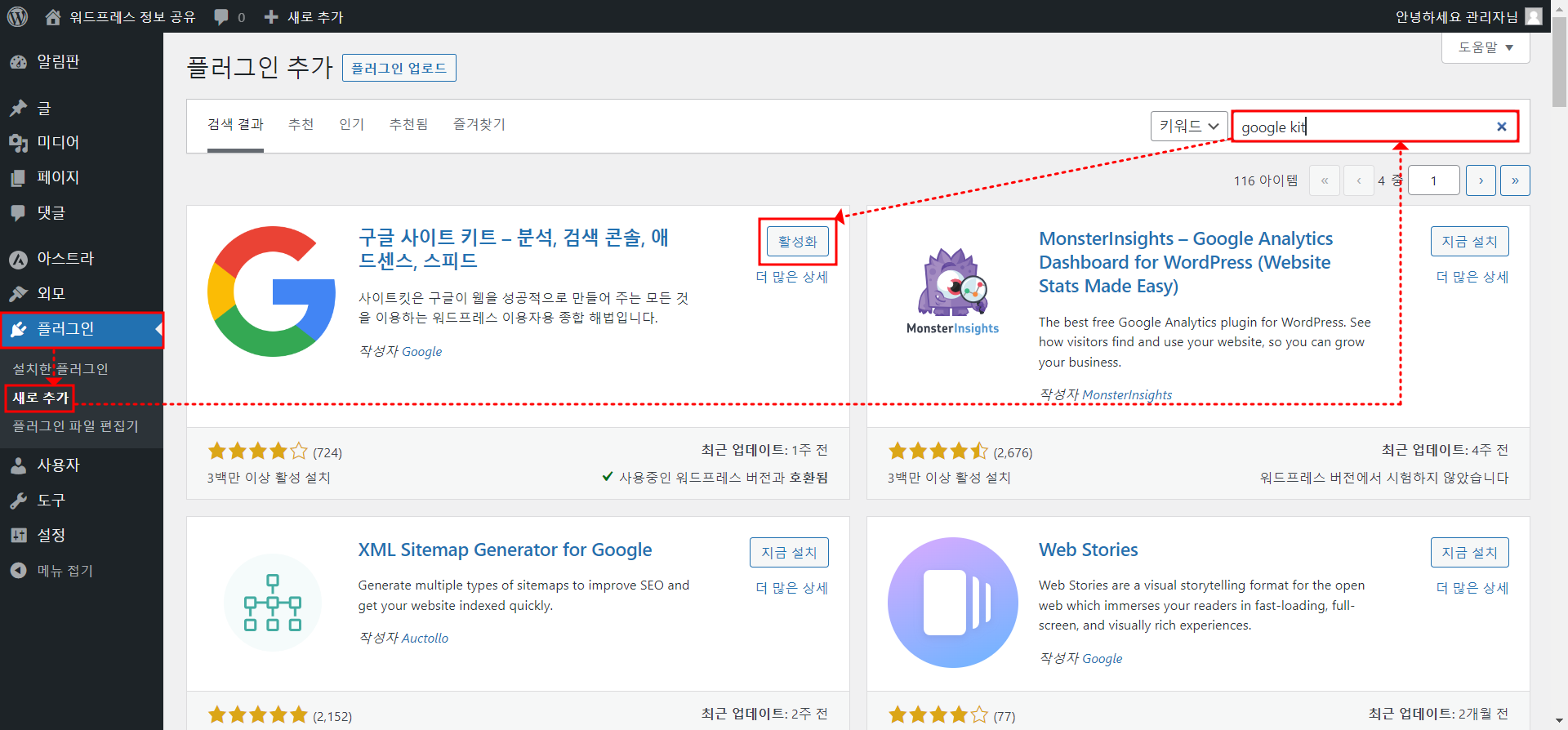
Task: Click the XML Sitemap Generator plugin icon
Action: coord(272,603)
